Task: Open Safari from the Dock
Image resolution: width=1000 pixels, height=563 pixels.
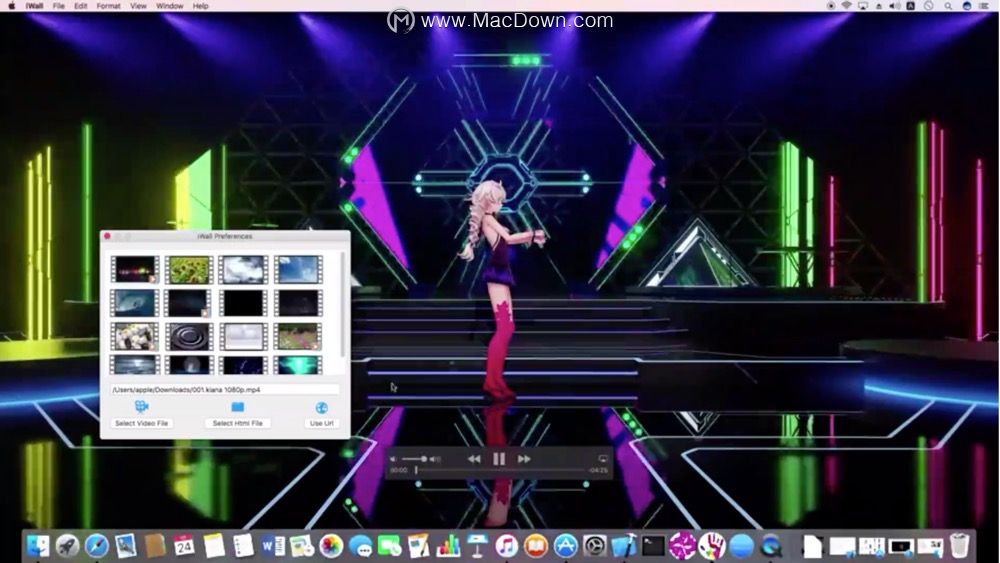Action: tap(96, 546)
